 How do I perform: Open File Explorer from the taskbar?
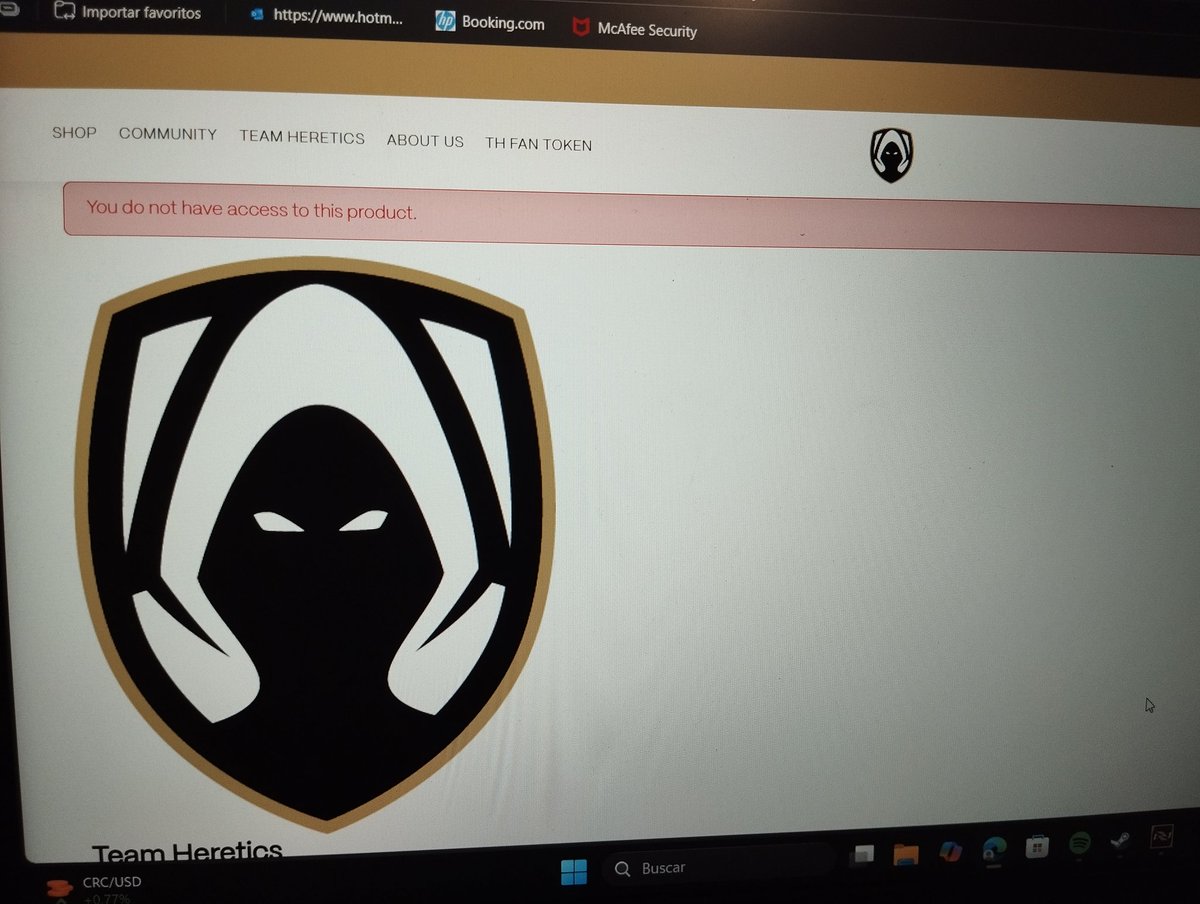coord(905,853)
